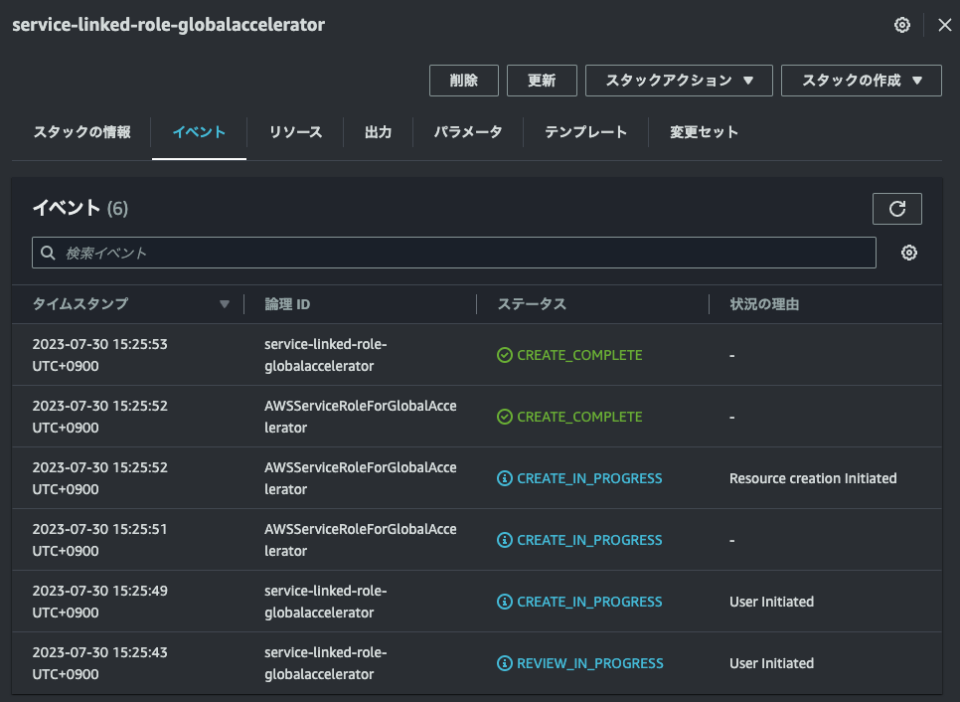Click the 更新 button
This screenshot has height=702, width=960.
(542, 81)
